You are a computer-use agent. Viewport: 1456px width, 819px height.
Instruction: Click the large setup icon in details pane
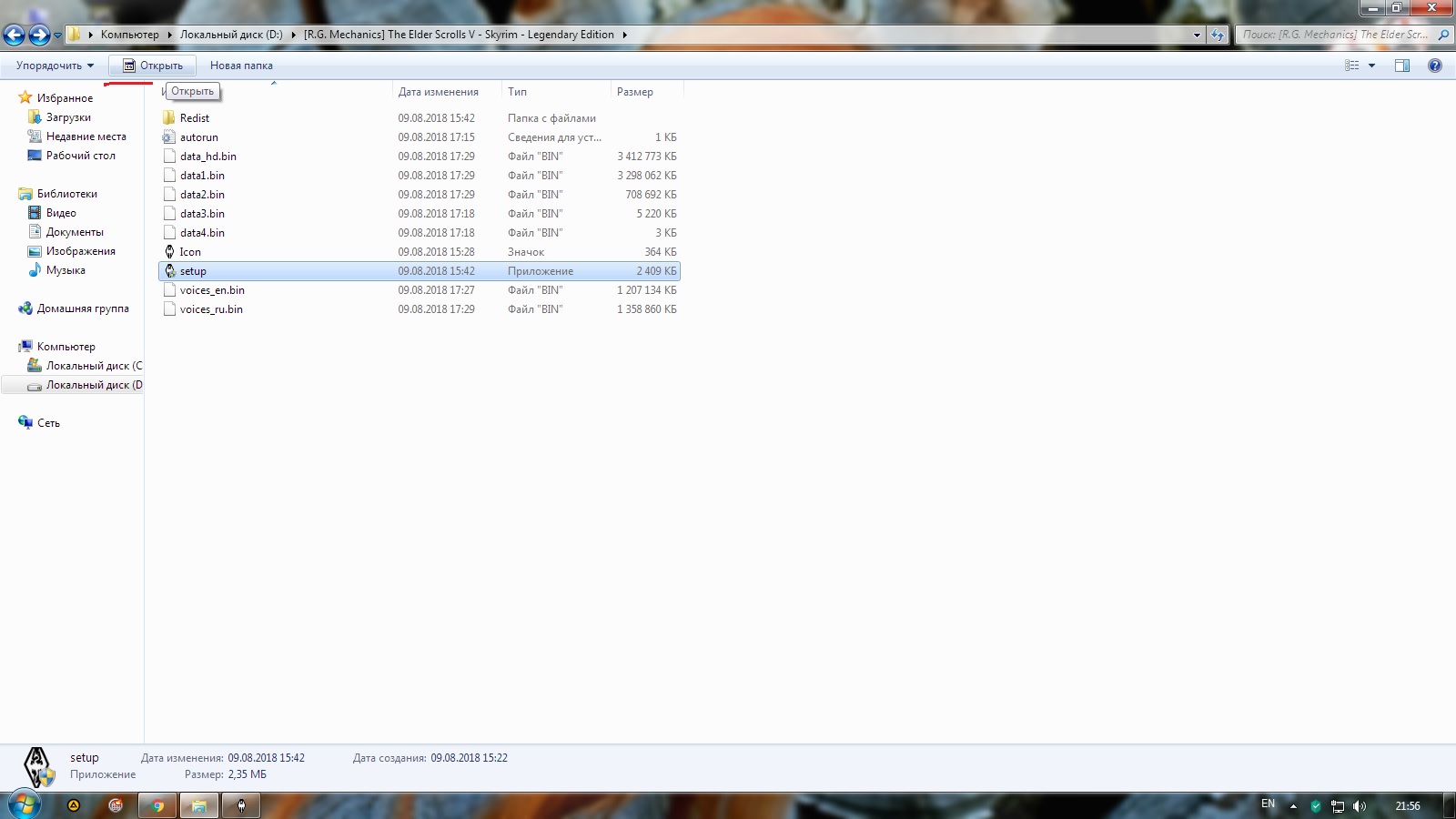tap(37, 766)
